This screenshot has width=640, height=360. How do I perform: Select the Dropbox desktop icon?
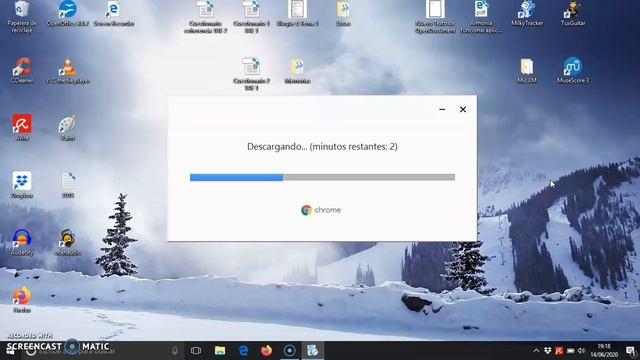click(x=22, y=185)
